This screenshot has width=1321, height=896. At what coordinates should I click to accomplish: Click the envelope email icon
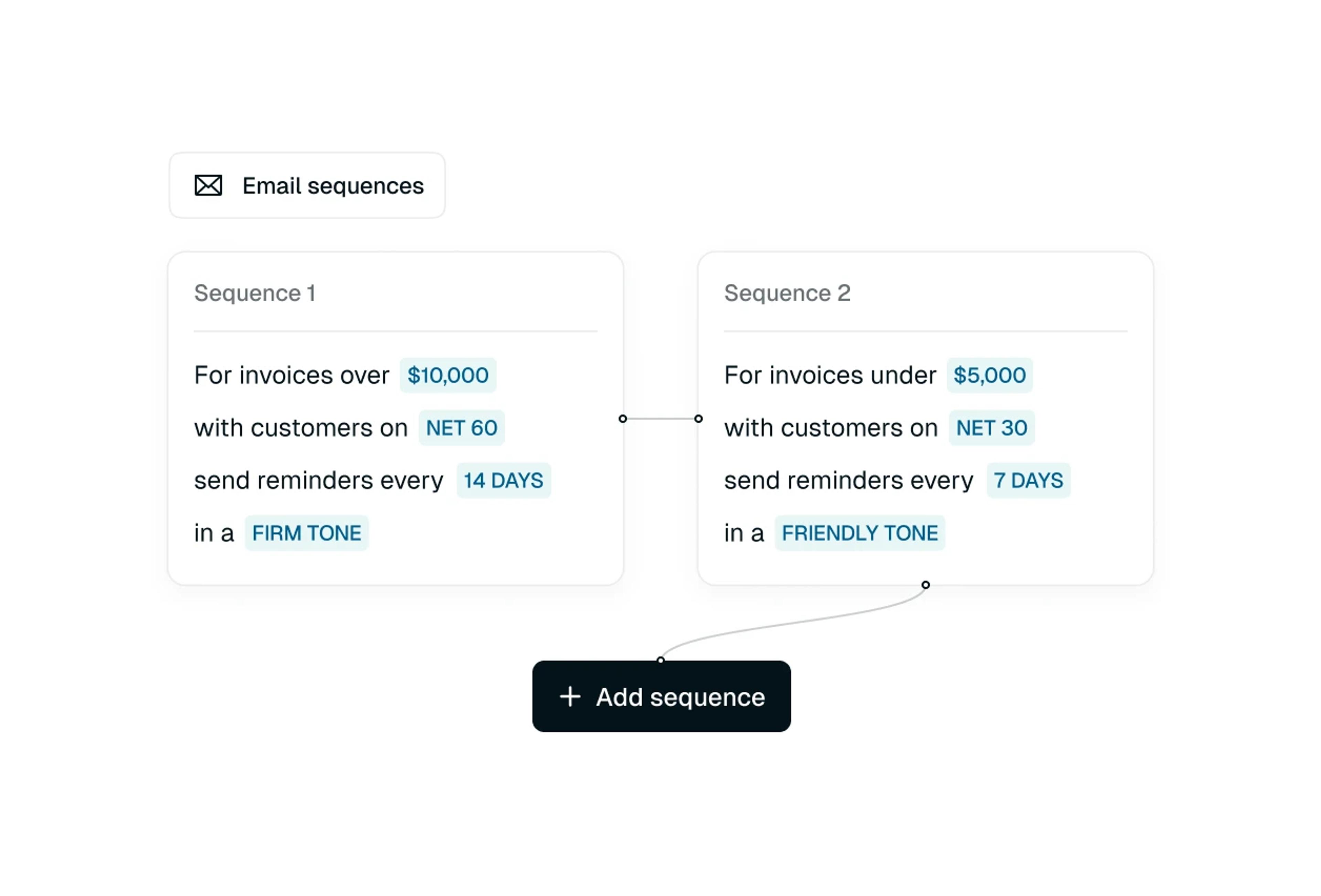click(x=208, y=185)
